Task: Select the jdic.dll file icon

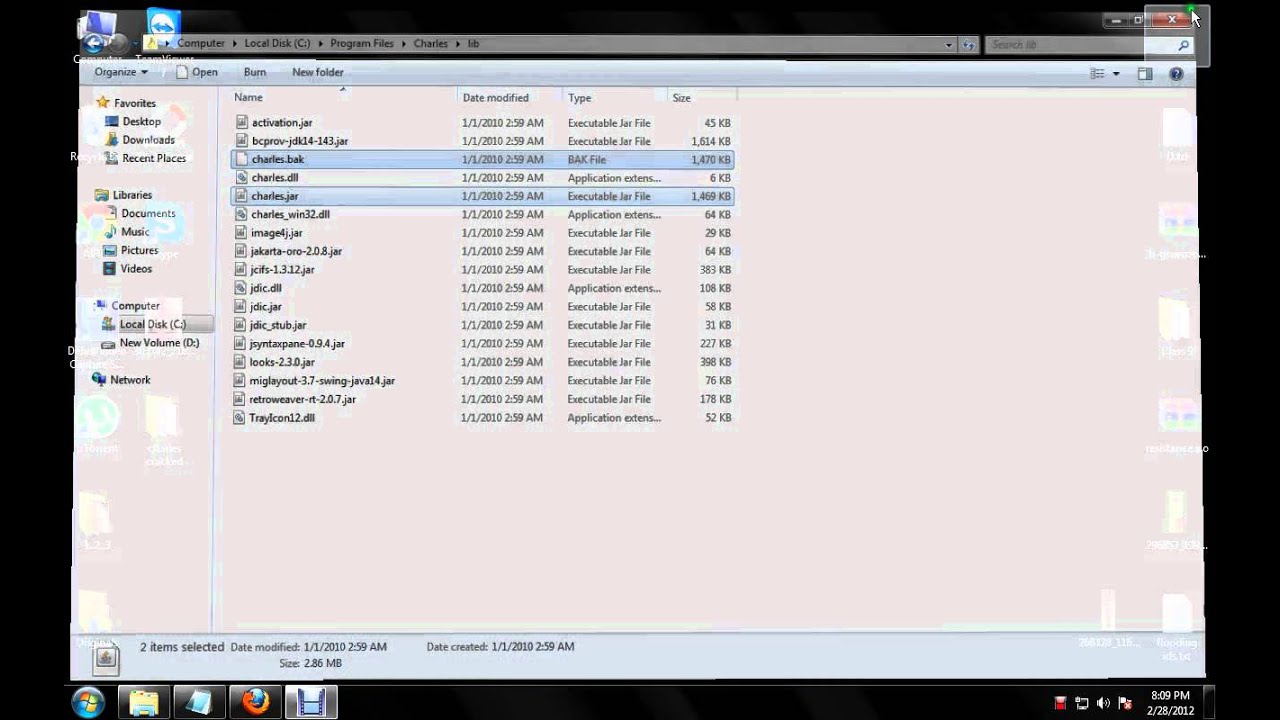Action: pos(241,288)
